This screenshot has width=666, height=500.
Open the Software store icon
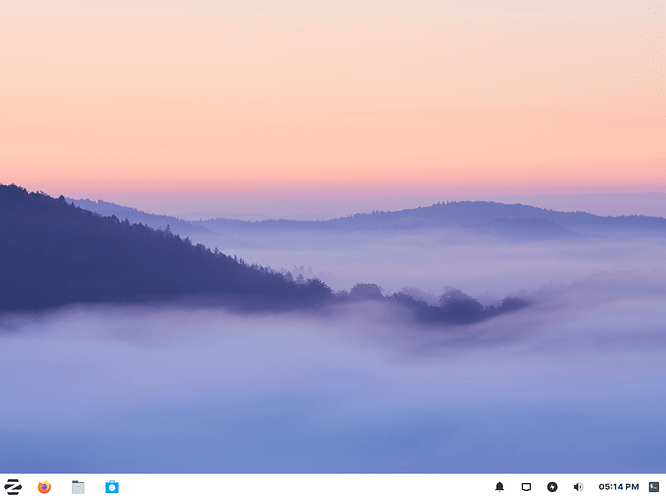112,487
